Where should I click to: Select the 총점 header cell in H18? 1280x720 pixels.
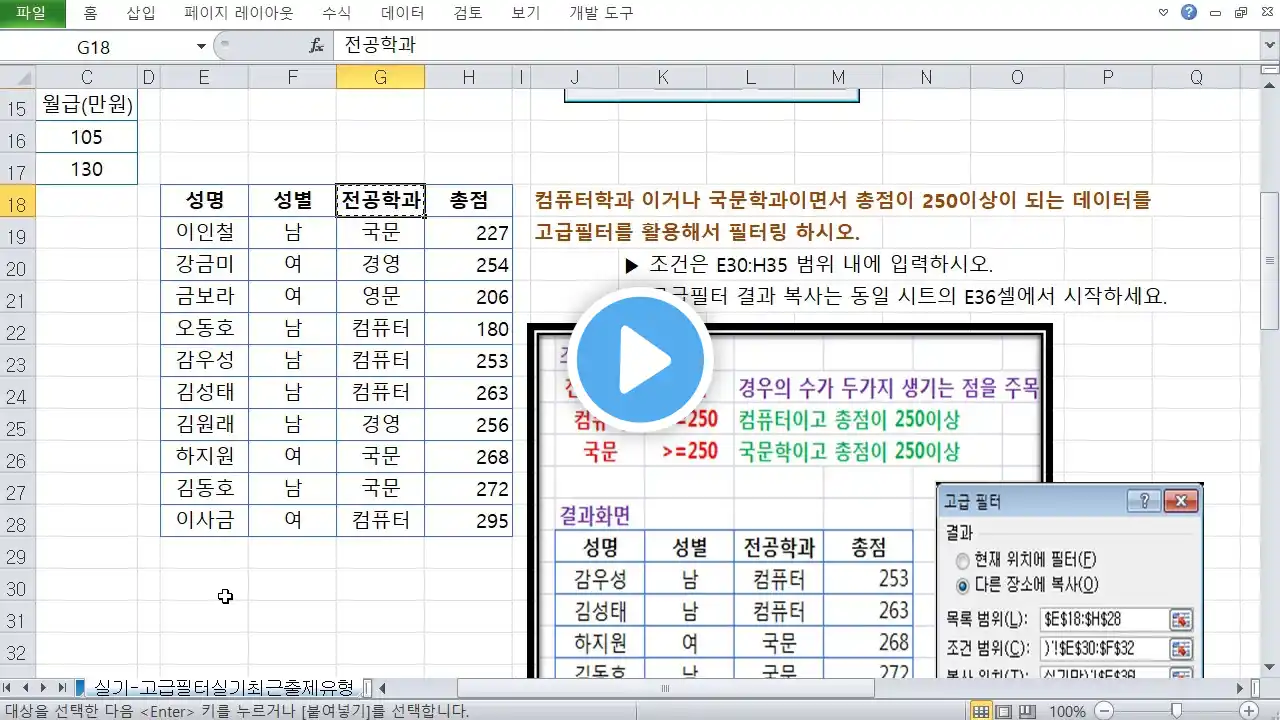click(468, 201)
